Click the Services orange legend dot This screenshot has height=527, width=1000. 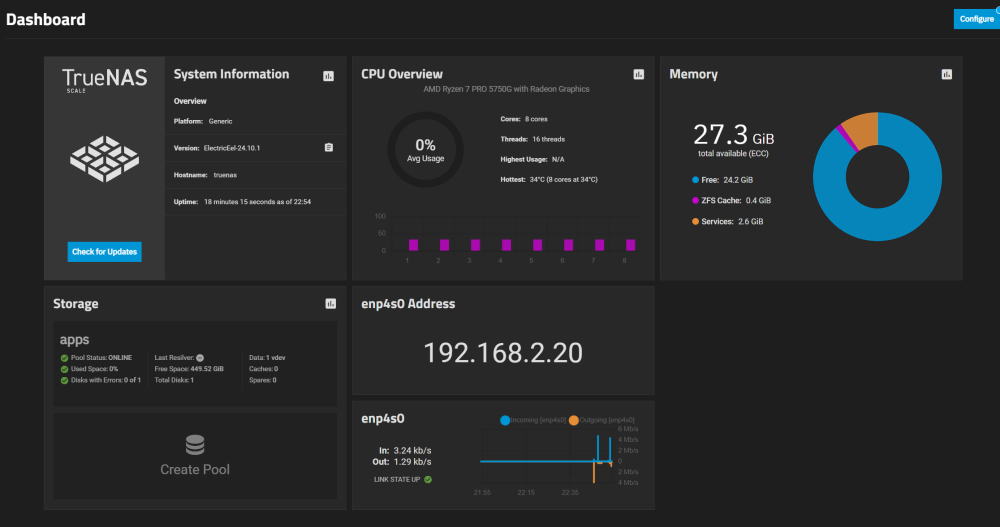tap(695, 221)
